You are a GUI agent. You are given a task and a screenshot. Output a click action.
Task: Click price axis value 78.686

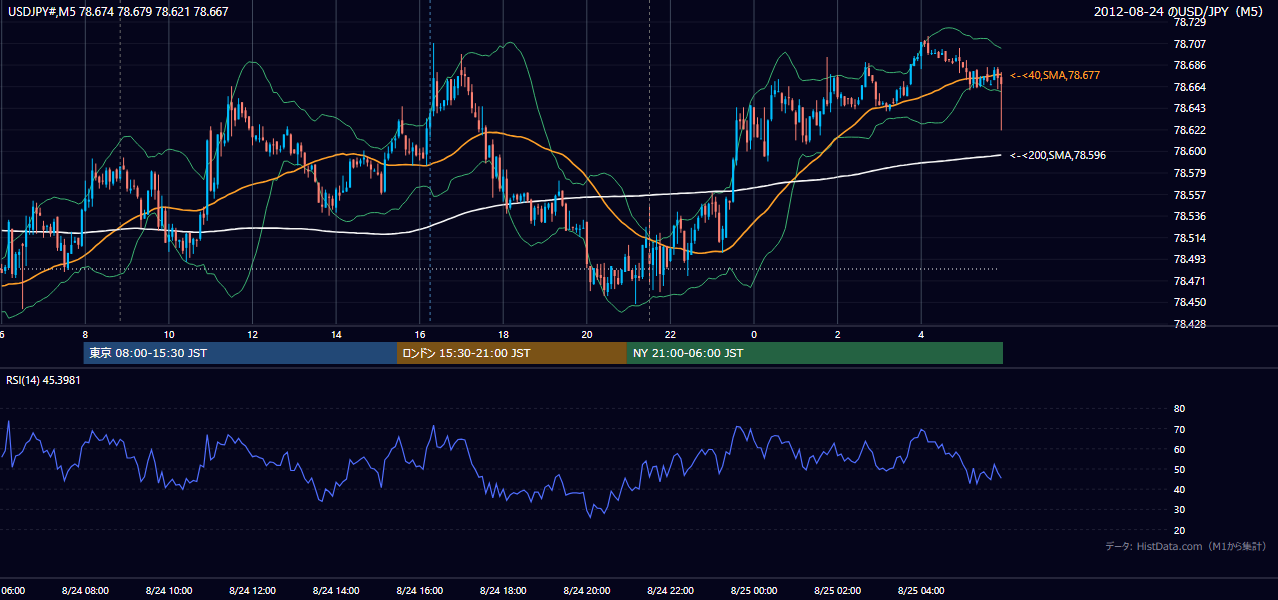[1189, 65]
